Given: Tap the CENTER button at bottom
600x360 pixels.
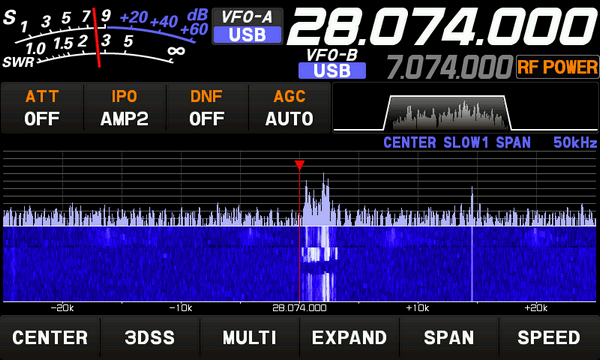Looking at the screenshot, I should [50, 337].
